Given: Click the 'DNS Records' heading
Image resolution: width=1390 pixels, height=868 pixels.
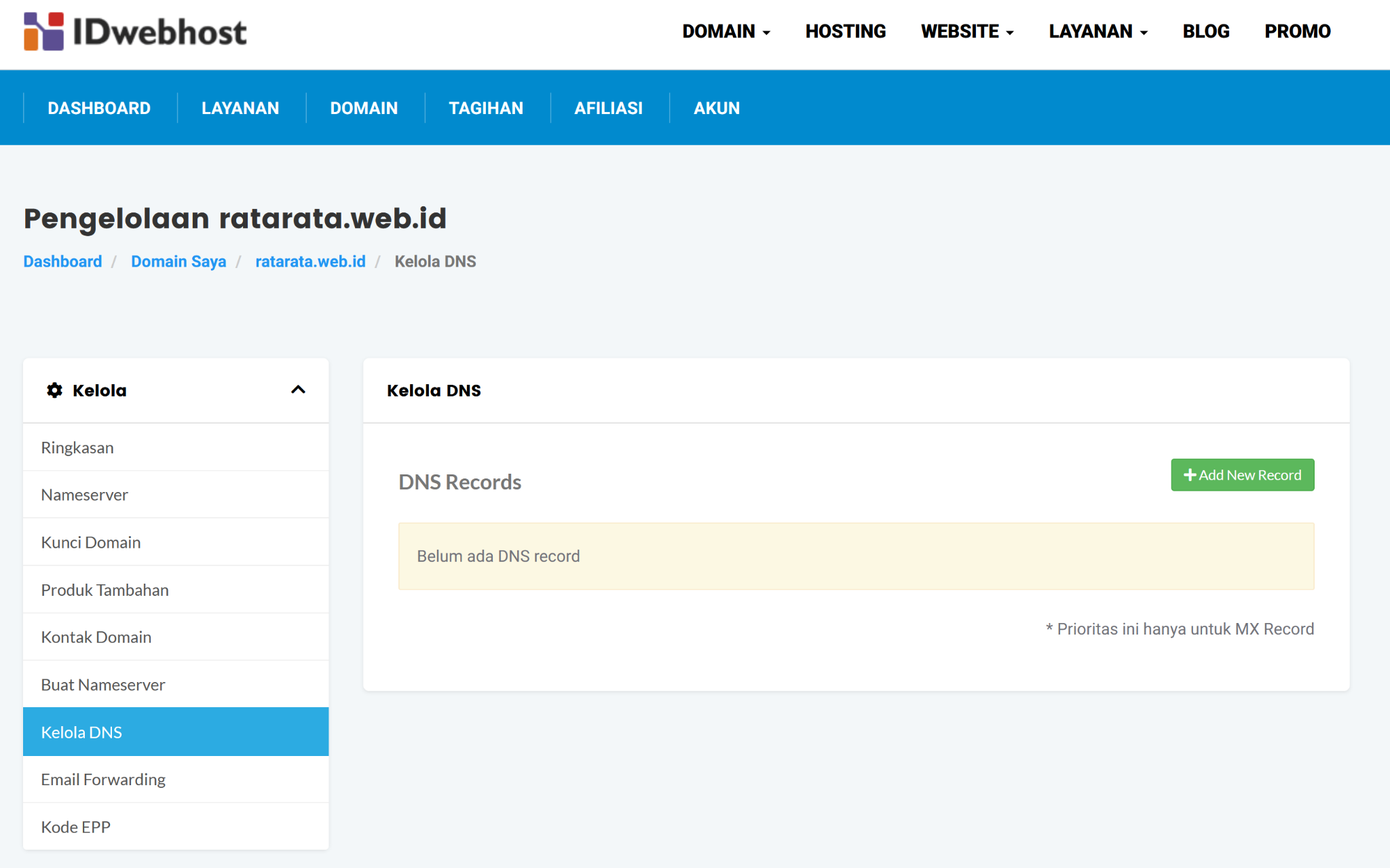Looking at the screenshot, I should pyautogui.click(x=459, y=482).
